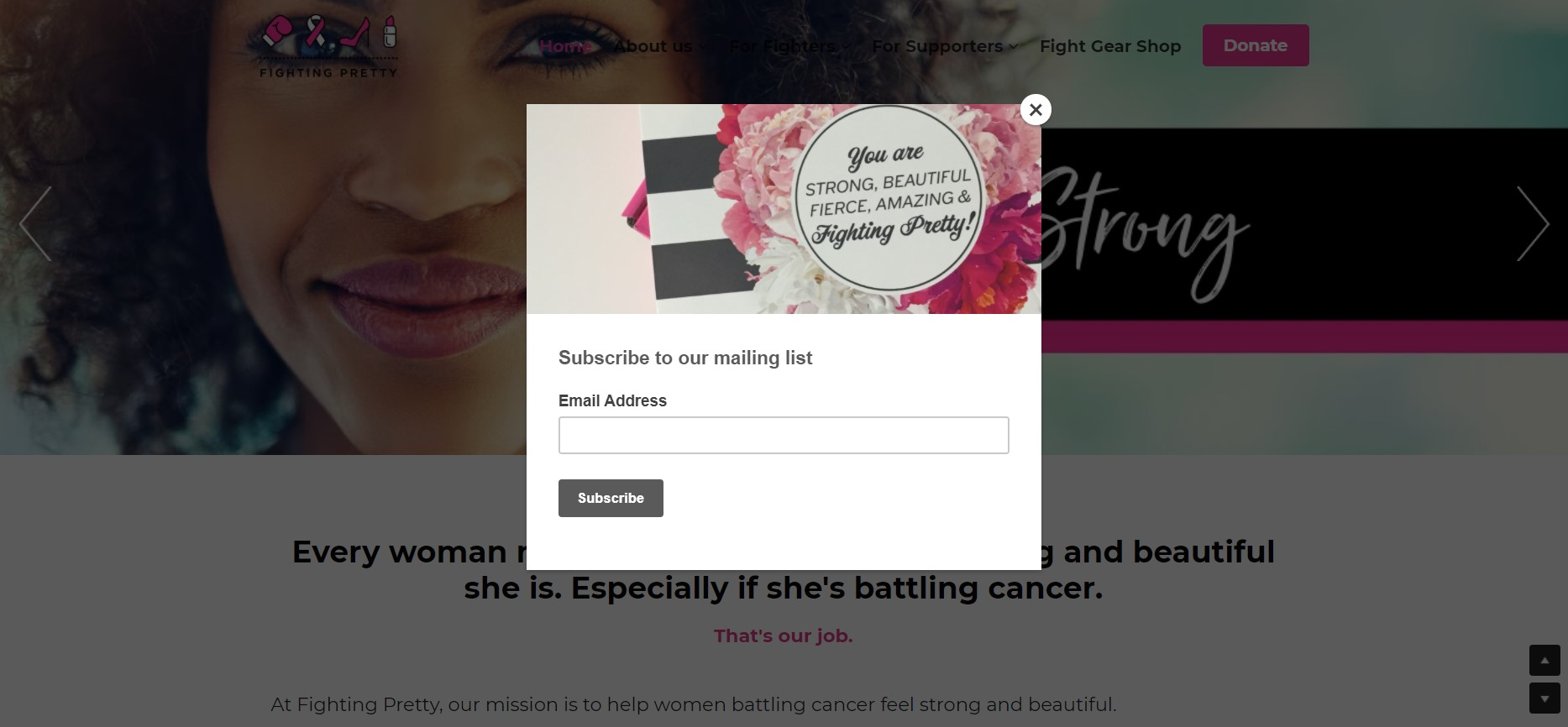The image size is (1568, 727).
Task: Click the 'That's our job.' text
Action: click(784, 635)
